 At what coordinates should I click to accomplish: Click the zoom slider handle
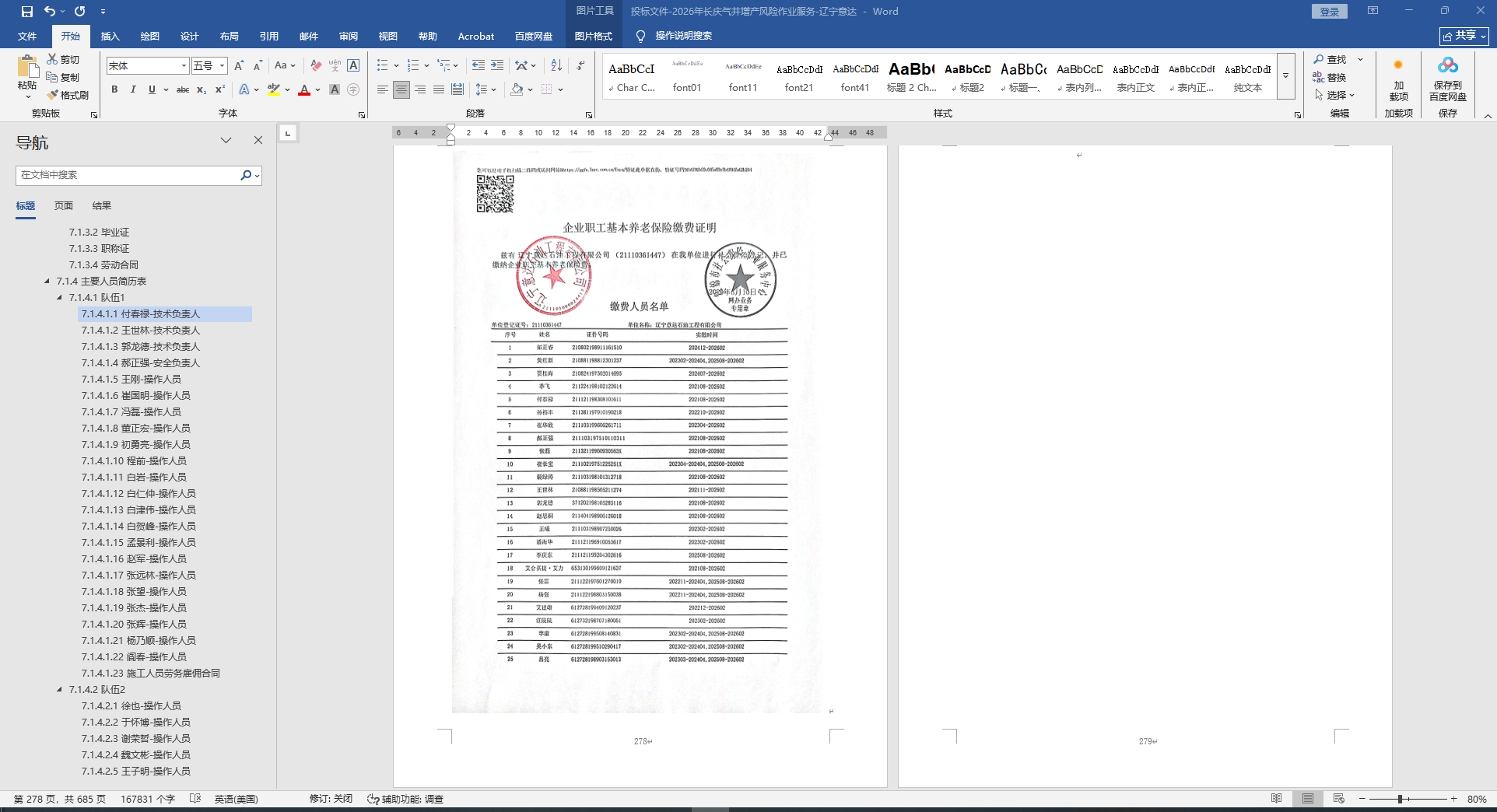[1400, 799]
